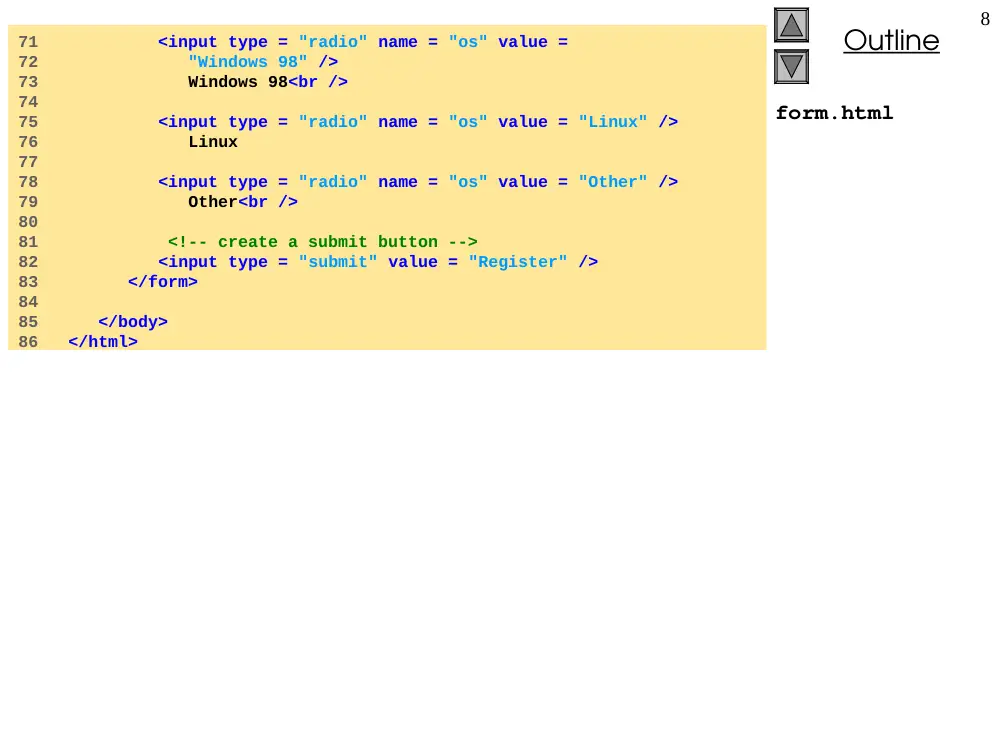The height and width of the screenshot is (750, 1000).
Task: Click the create a submit button comment
Action: (x=323, y=242)
